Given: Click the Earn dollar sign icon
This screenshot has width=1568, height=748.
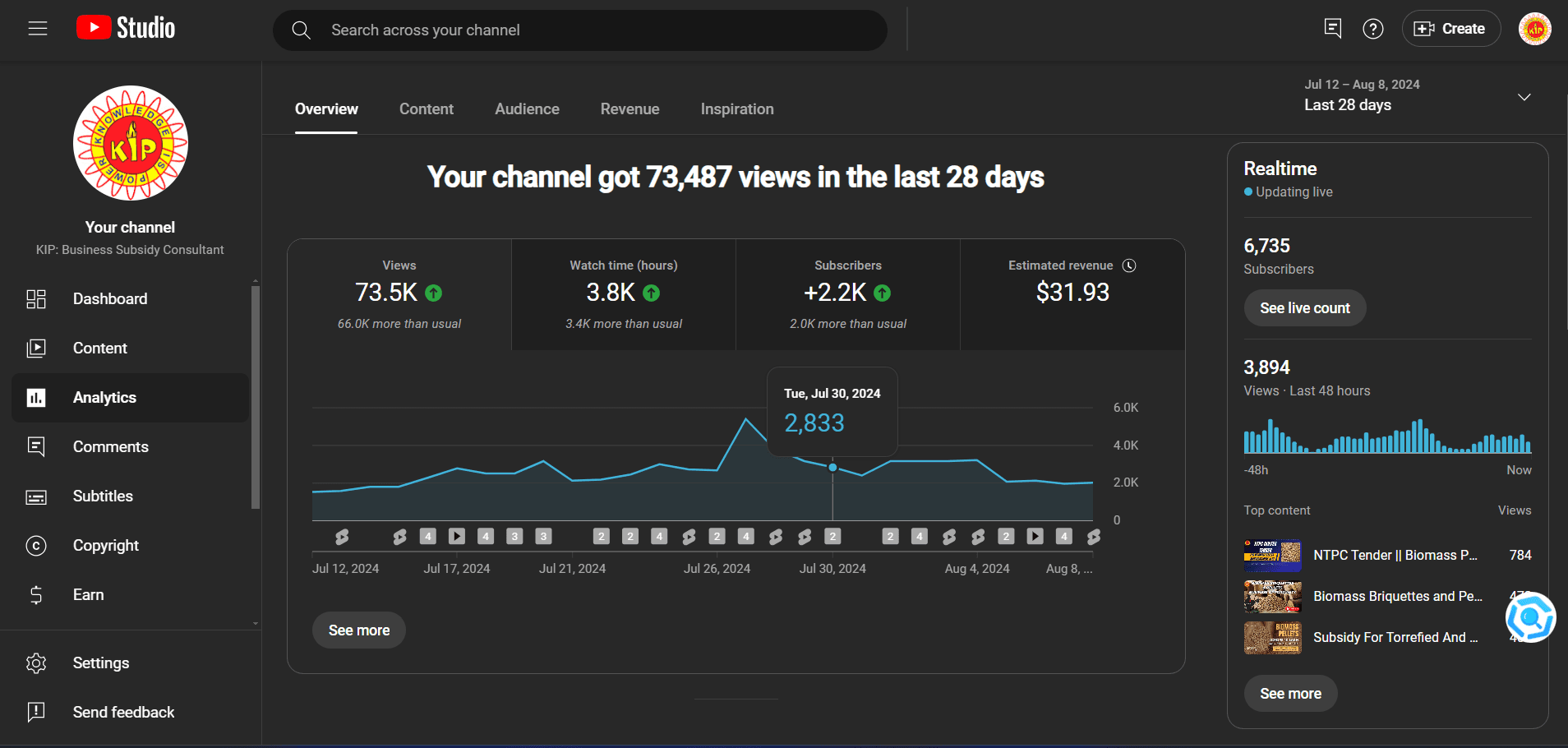Looking at the screenshot, I should coord(36,595).
